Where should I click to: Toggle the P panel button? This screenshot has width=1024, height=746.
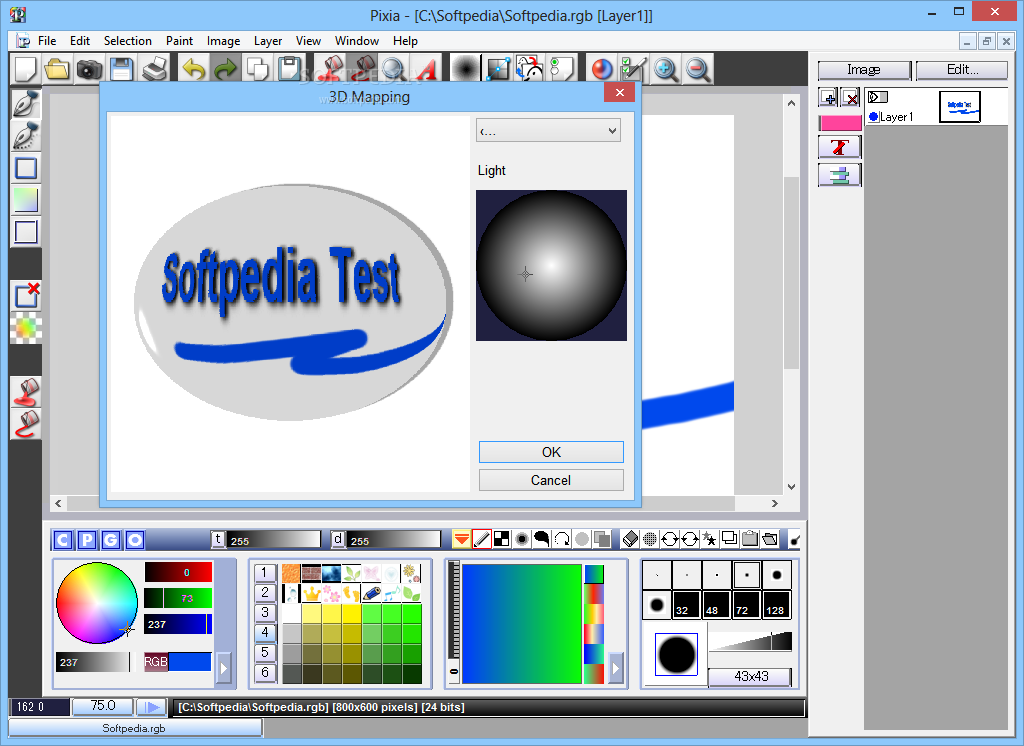(87, 540)
